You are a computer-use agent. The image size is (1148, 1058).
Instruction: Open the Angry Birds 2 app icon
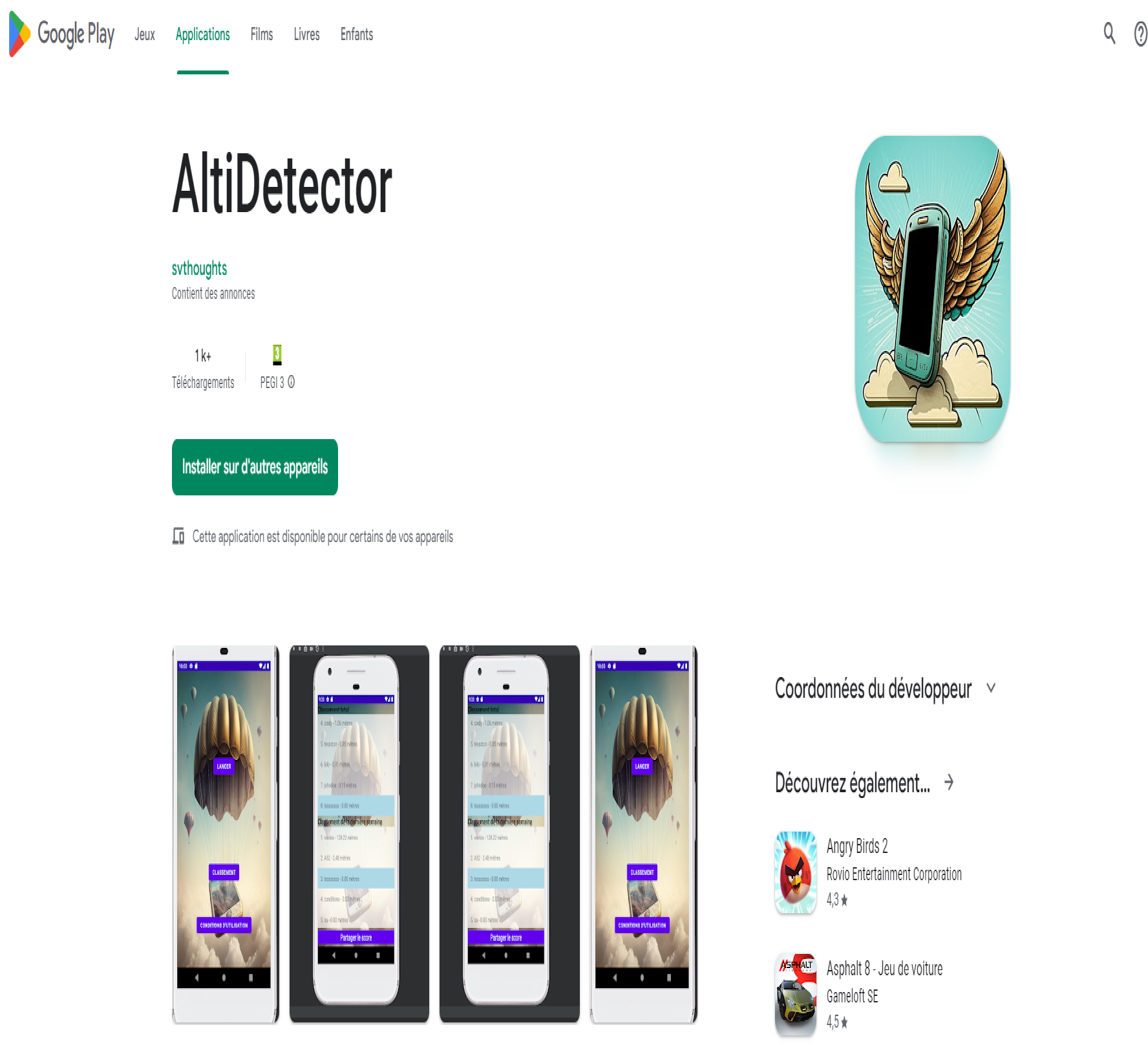pyautogui.click(x=796, y=872)
